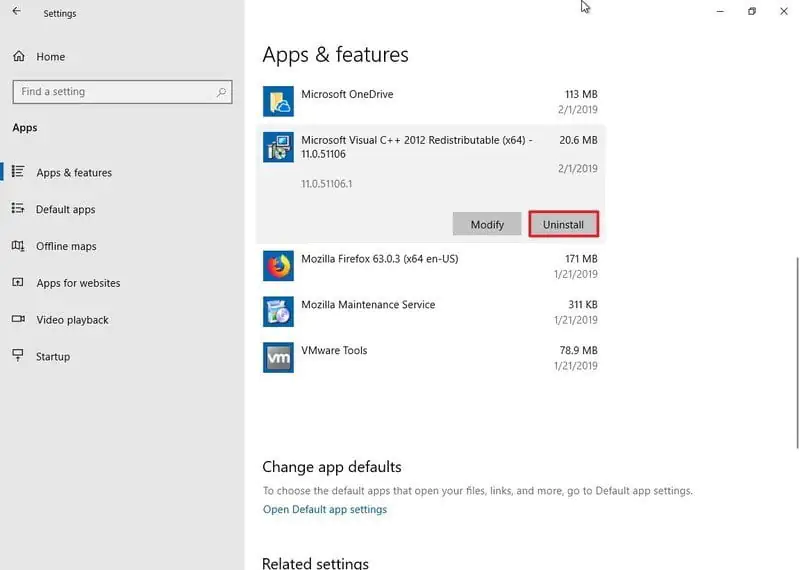800x570 pixels.
Task: Go to the Offline maps page
Action: 66,246
